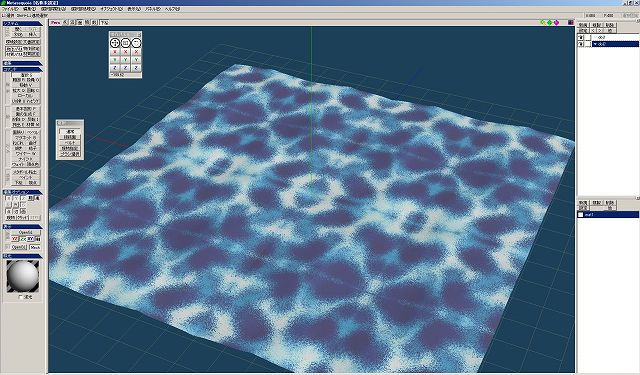
Task: Collapse the システム panel header
Action: [x=22, y=24]
